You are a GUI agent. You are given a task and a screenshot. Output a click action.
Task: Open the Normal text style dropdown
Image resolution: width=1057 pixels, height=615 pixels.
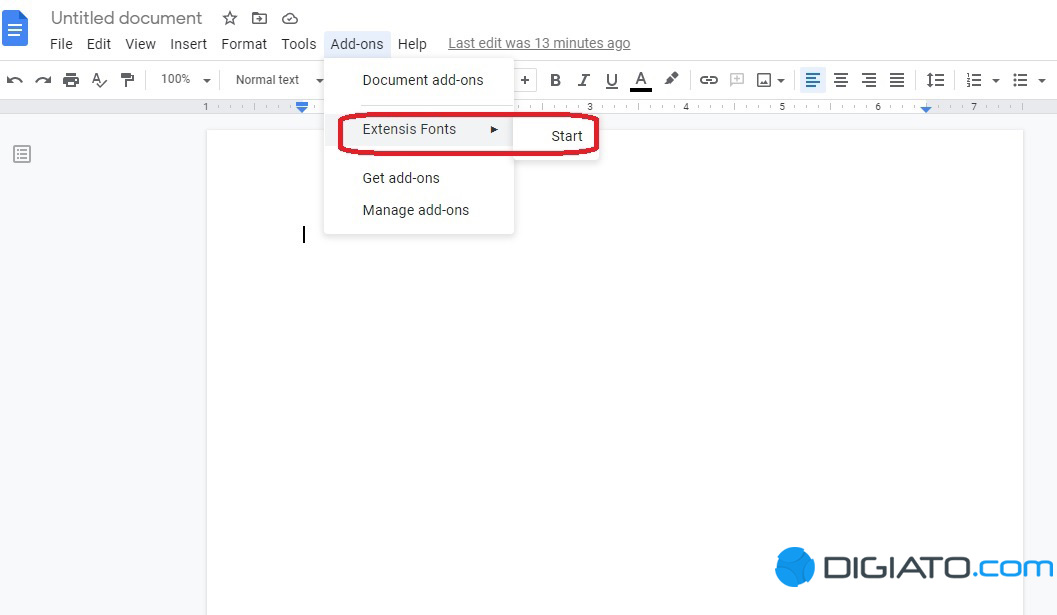coord(278,80)
